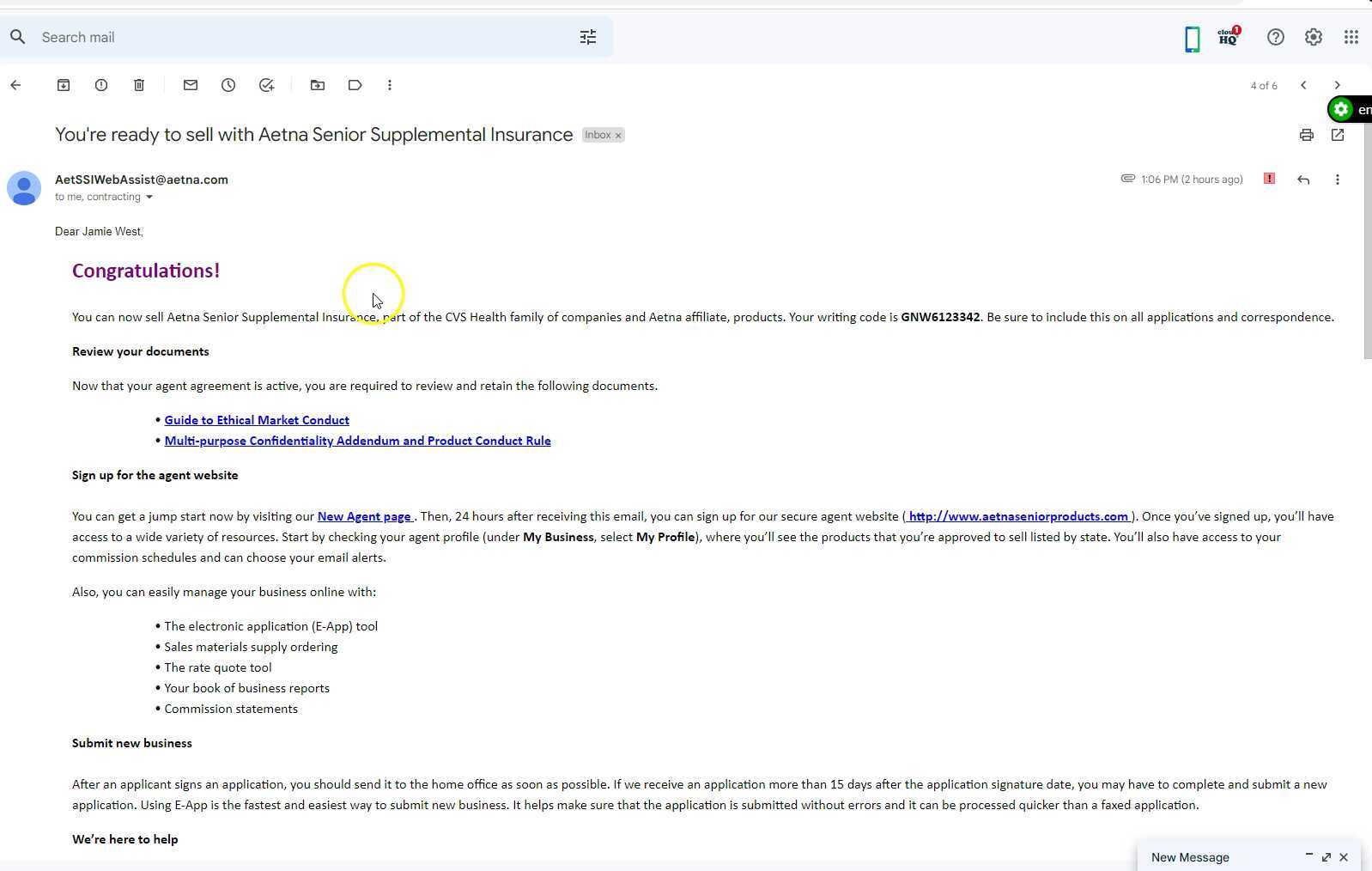Click 'Review your documents' heading
1372x871 pixels.
[x=141, y=351]
